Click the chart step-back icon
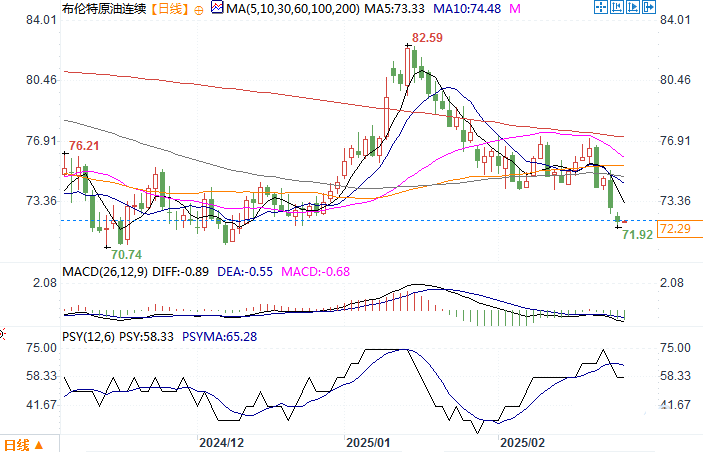The height and width of the screenshot is (452, 703). point(616,7)
